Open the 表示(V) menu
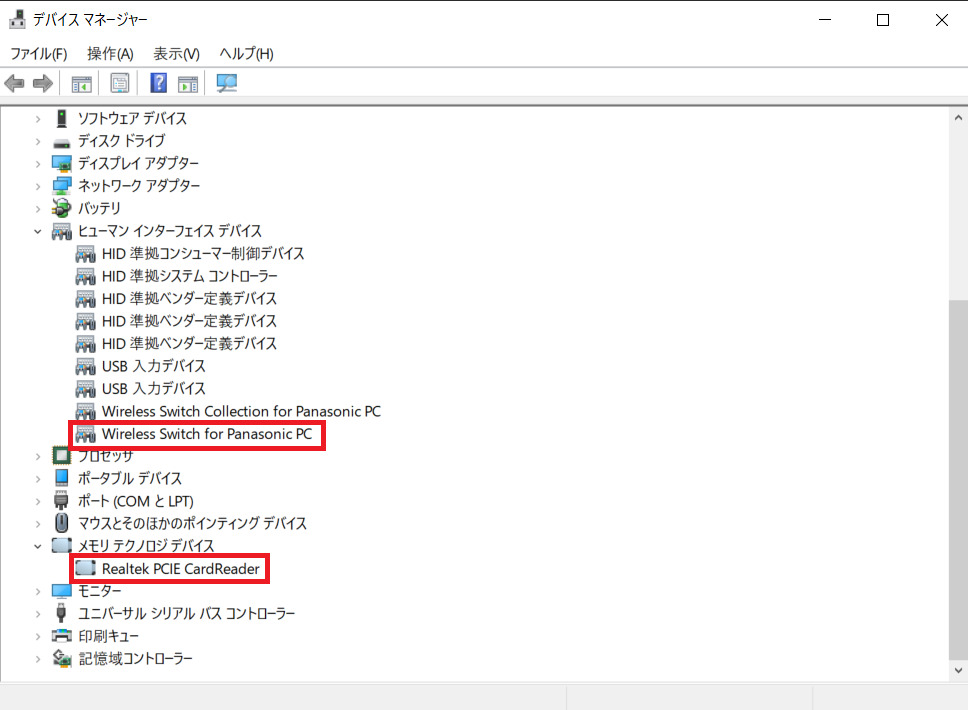This screenshot has height=710, width=968. coord(177,54)
